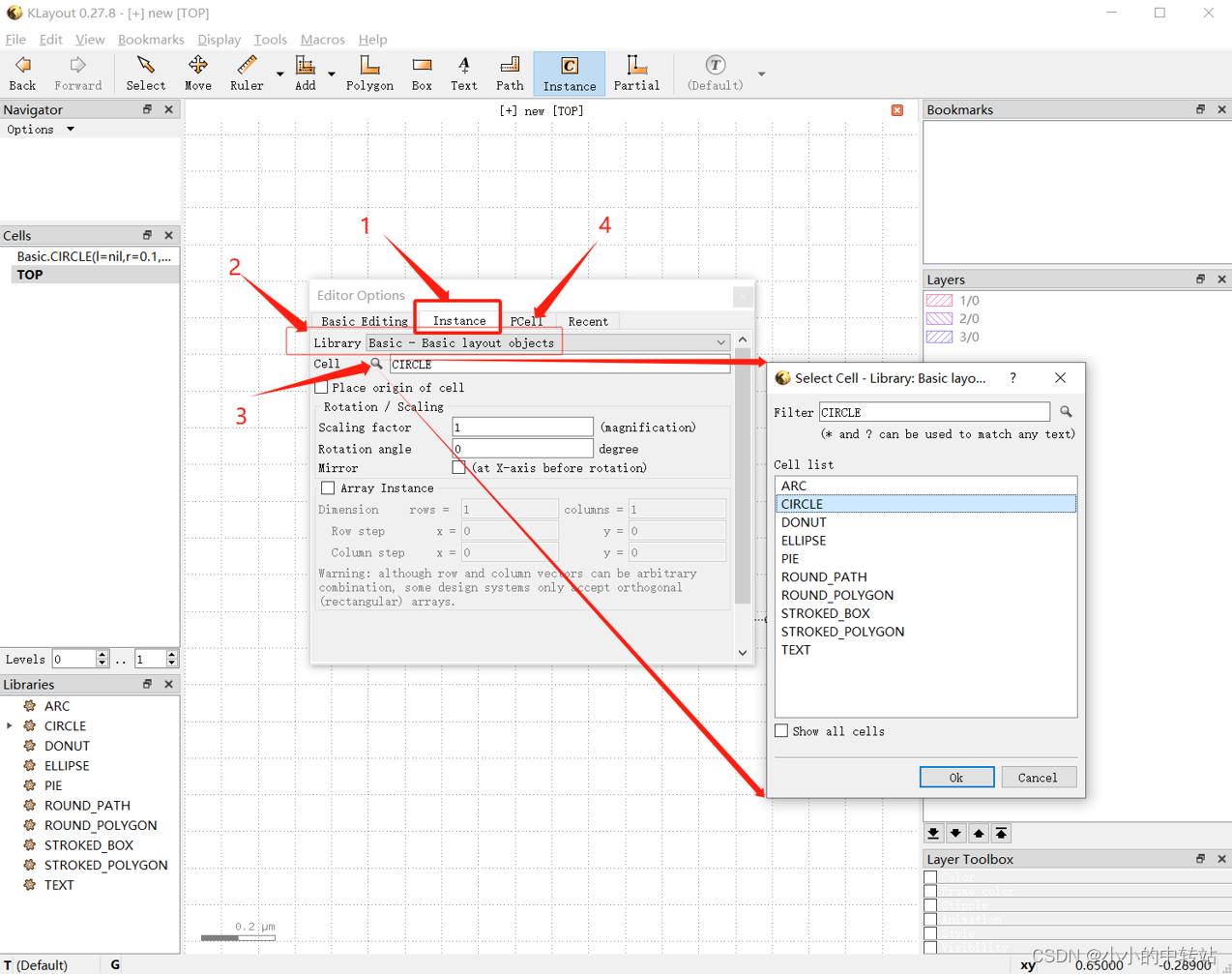
Task: Move selected layer down one step
Action: [x=955, y=833]
